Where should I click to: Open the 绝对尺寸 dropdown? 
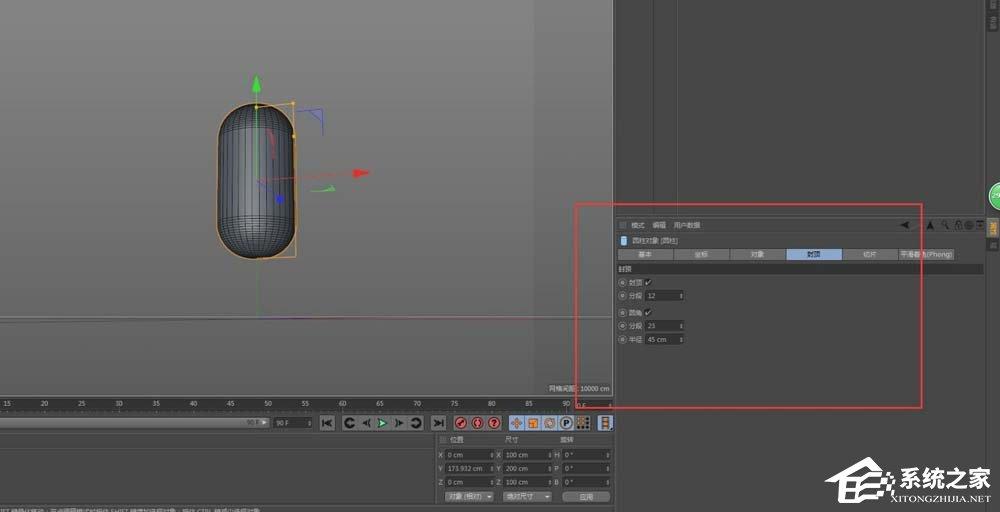click(x=527, y=497)
